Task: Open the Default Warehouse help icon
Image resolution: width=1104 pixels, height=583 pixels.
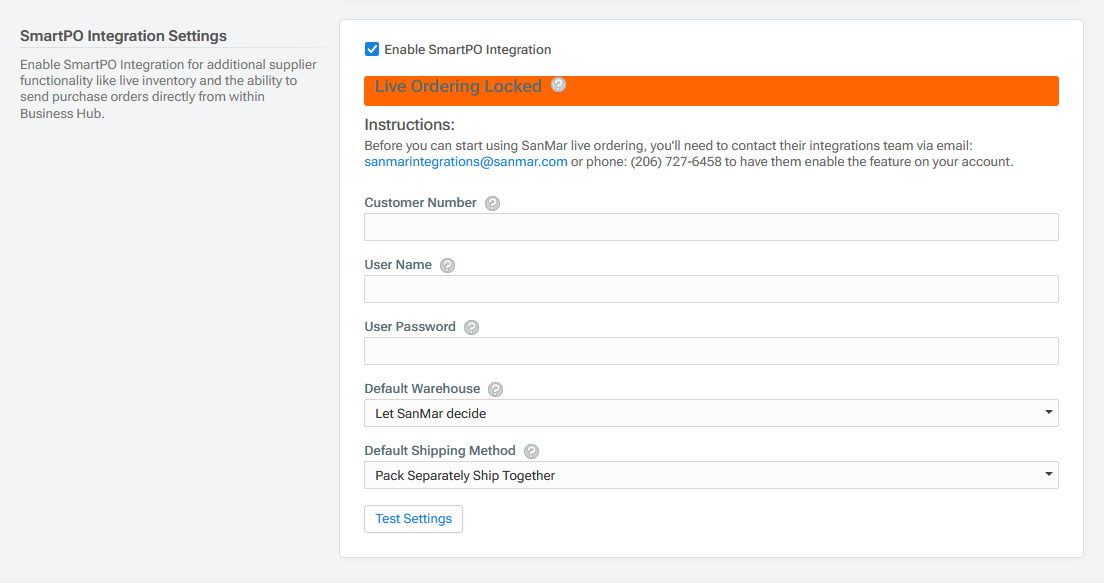Action: 494,388
